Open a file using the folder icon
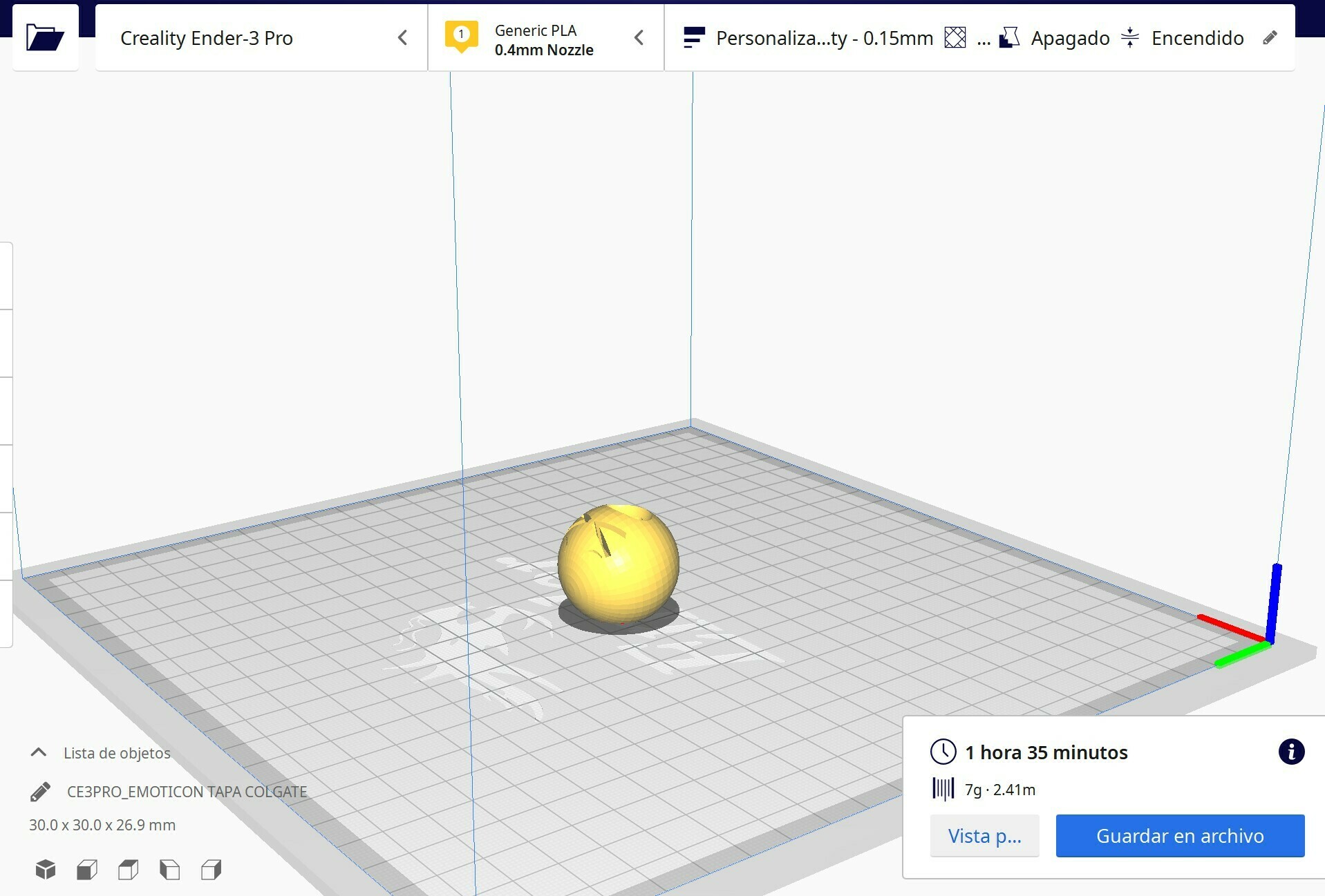 pyautogui.click(x=44, y=37)
